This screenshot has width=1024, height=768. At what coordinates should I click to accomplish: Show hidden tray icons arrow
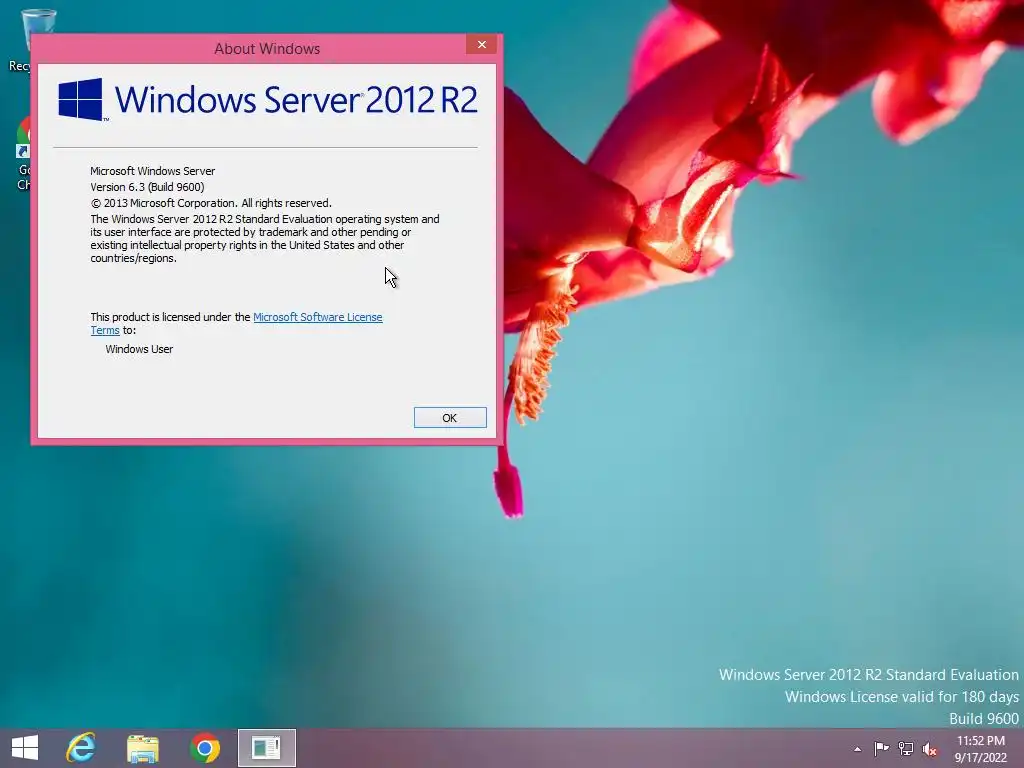click(857, 749)
